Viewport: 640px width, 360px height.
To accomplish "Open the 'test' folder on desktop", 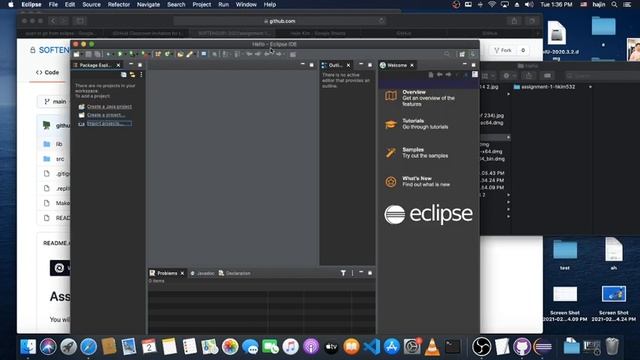I will pos(565,254).
